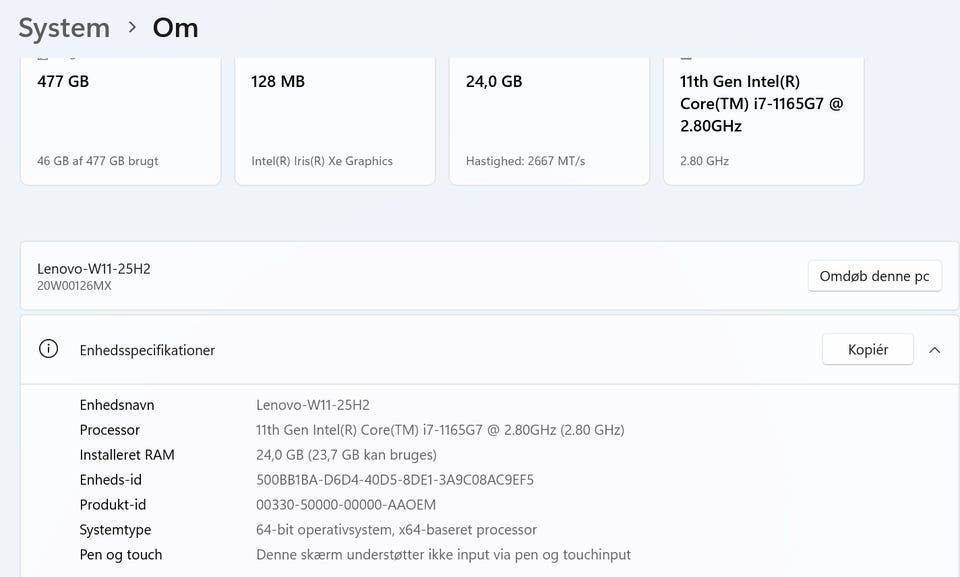Click the Systemtype value text

coord(396,530)
